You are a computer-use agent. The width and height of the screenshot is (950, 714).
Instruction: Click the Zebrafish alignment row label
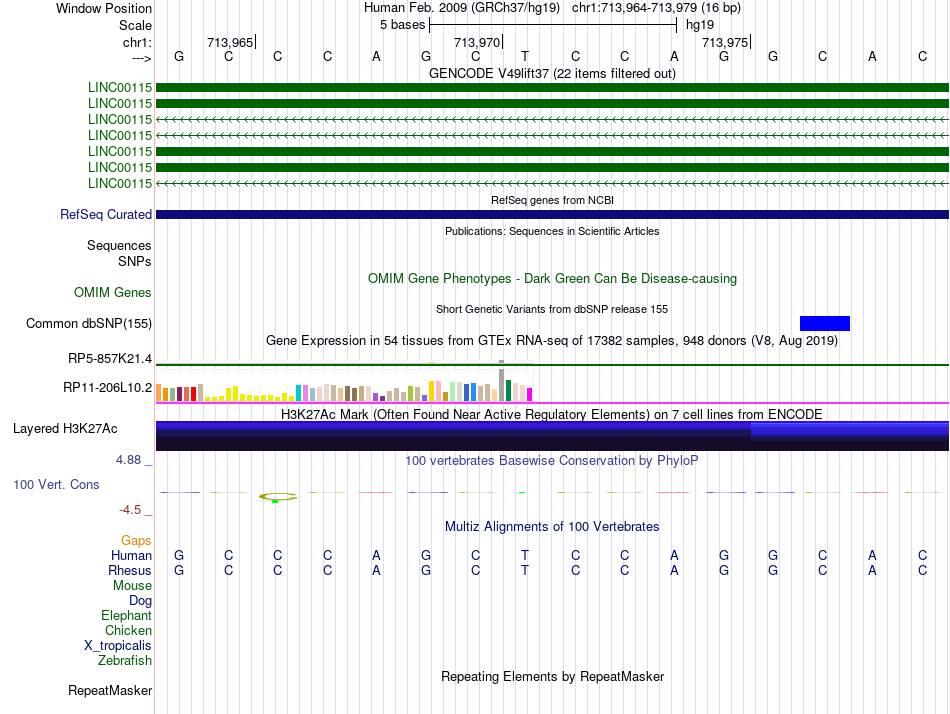click(125, 661)
